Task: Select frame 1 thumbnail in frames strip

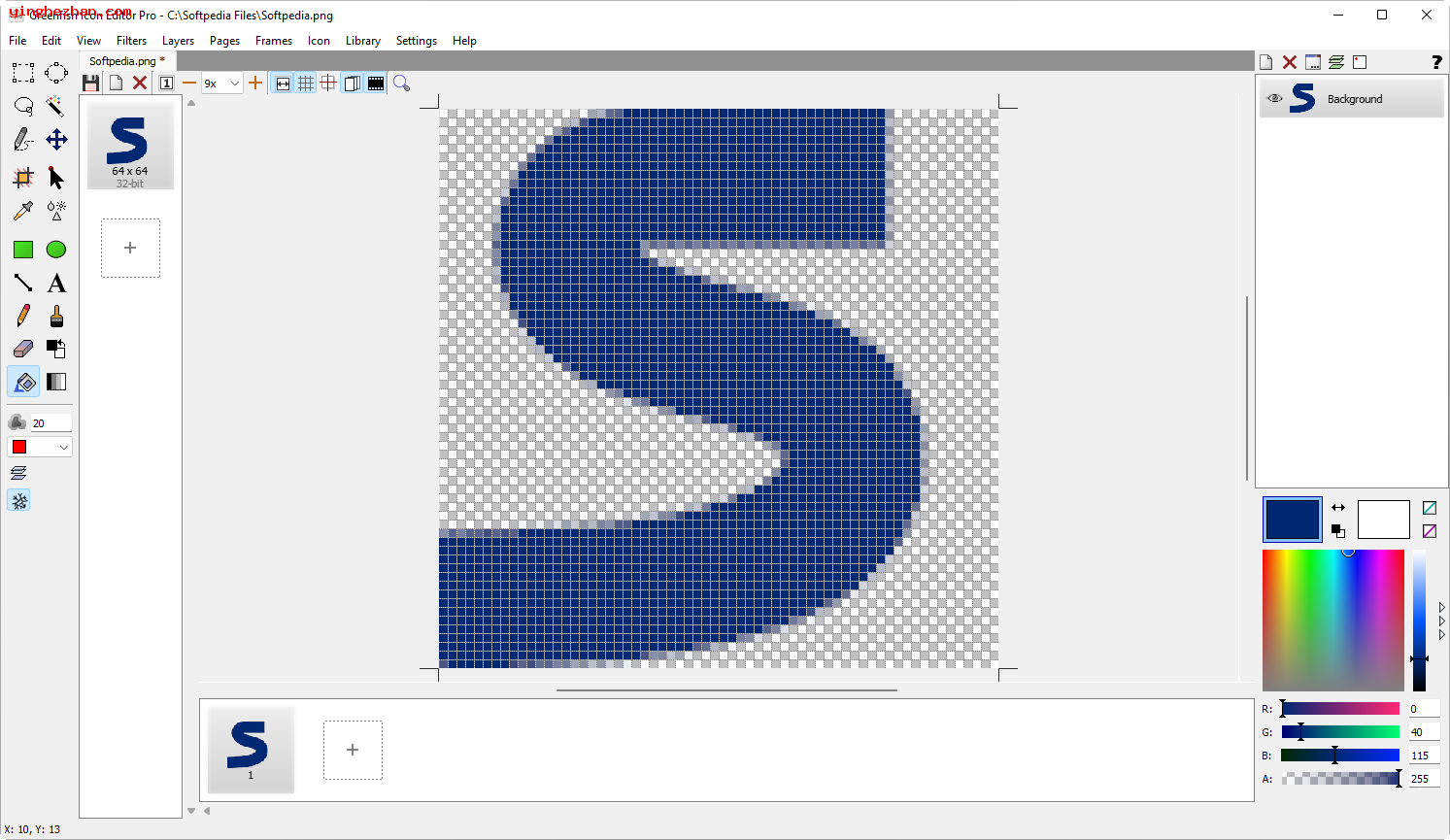Action: click(x=251, y=750)
